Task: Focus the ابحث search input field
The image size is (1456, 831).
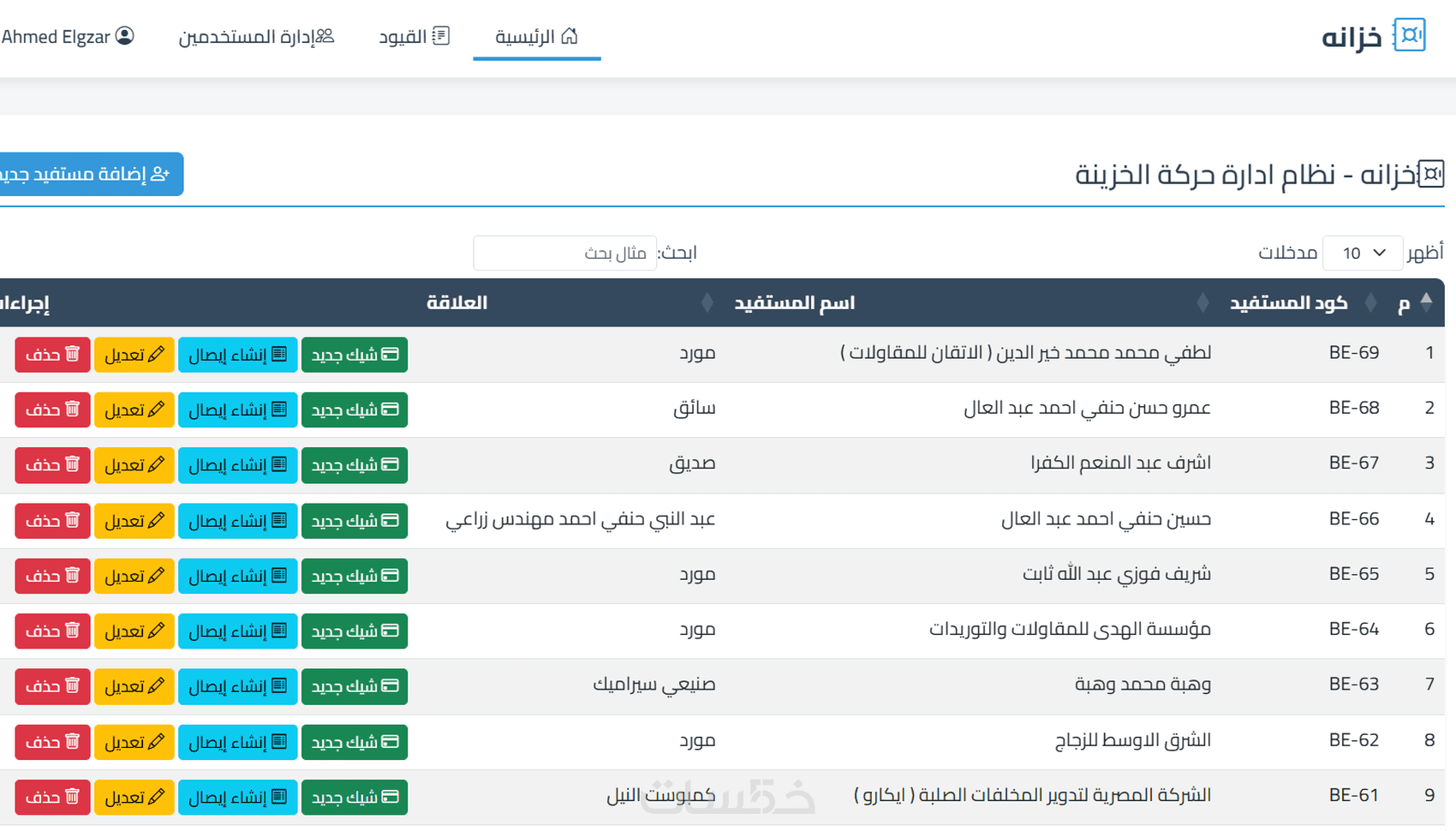Action: click(564, 253)
